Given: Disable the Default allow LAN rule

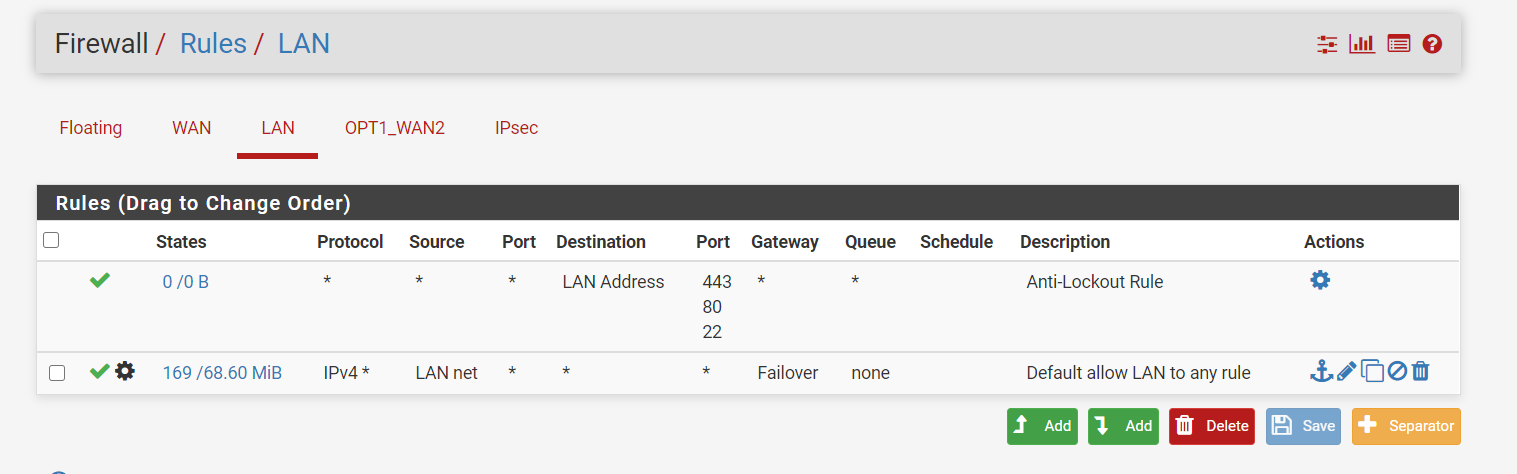Looking at the screenshot, I should point(1397,372).
